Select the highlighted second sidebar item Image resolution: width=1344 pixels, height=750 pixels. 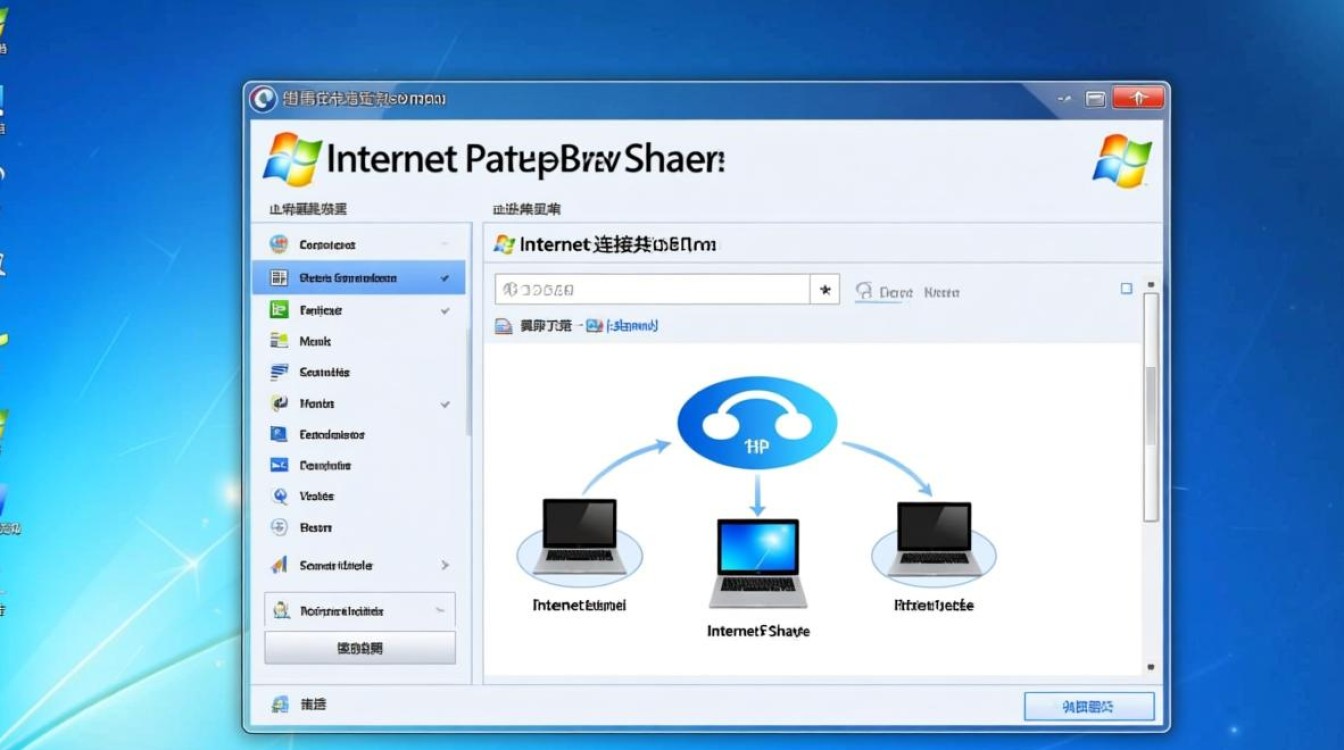(348, 278)
